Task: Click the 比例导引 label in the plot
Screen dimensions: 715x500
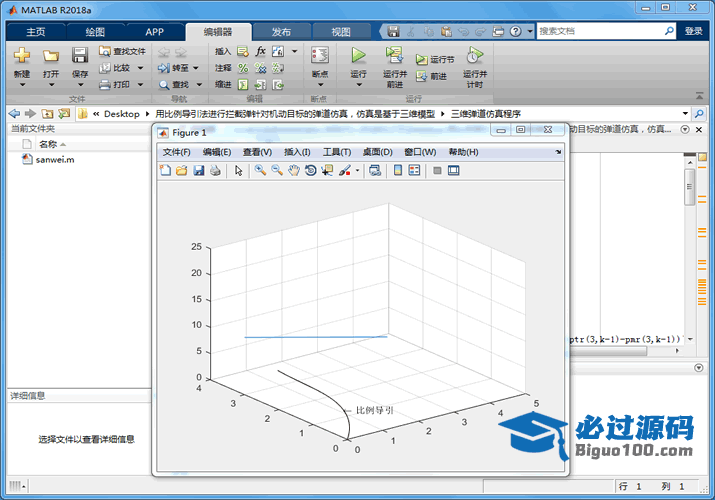Action: (375, 410)
